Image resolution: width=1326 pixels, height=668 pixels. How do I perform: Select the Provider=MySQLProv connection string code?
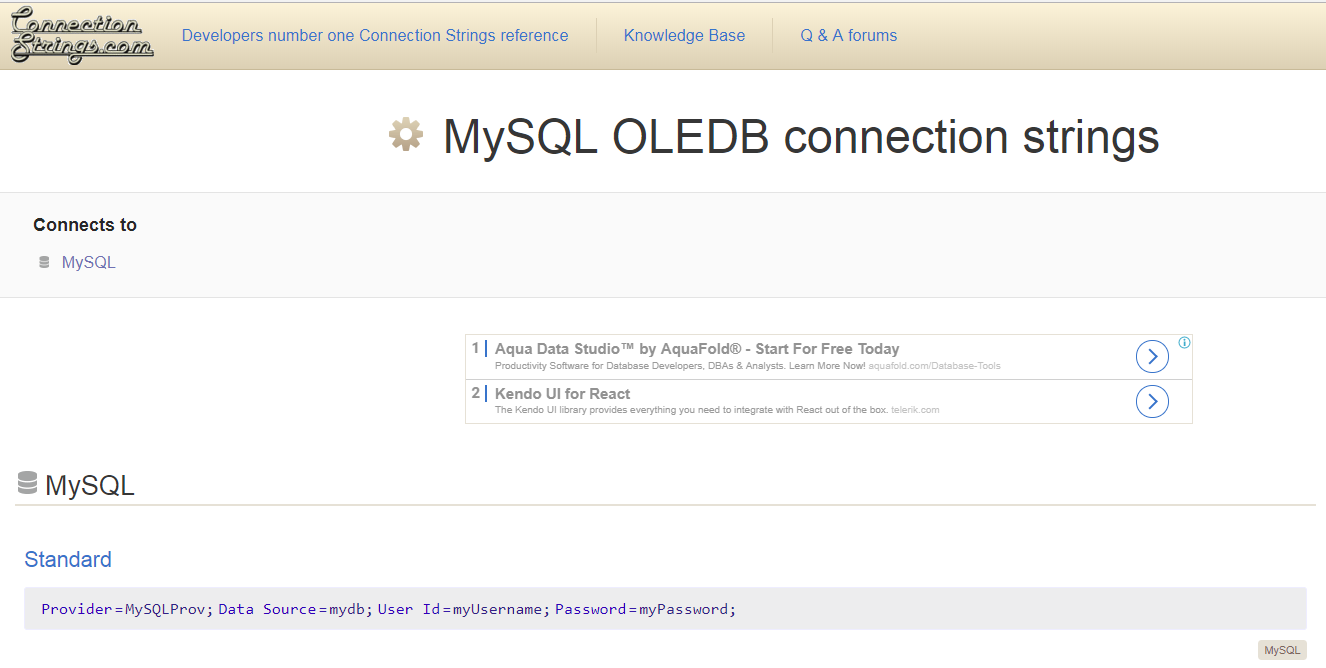[x=665, y=609]
